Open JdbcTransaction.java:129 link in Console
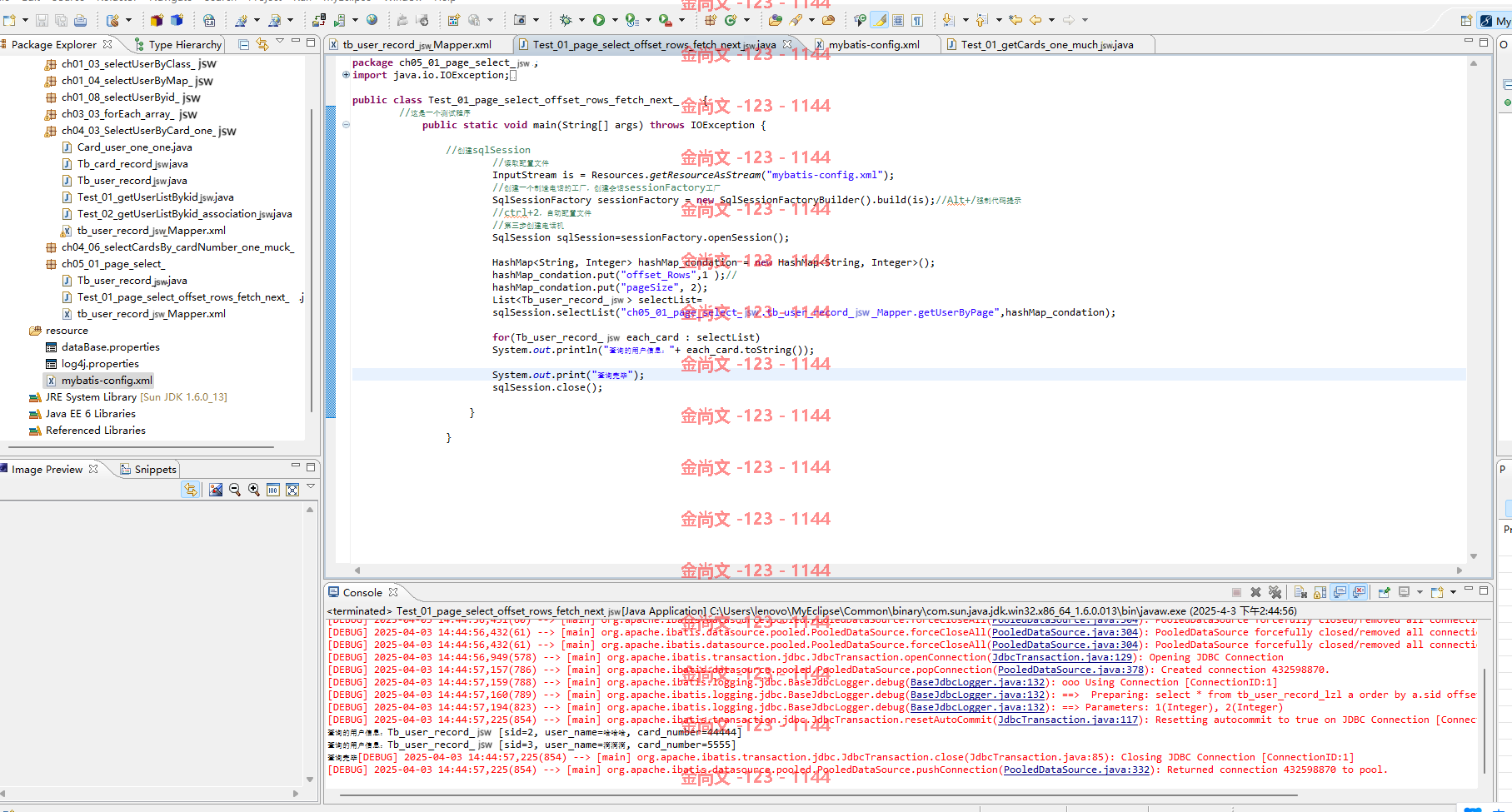1512x812 pixels. click(1062, 657)
